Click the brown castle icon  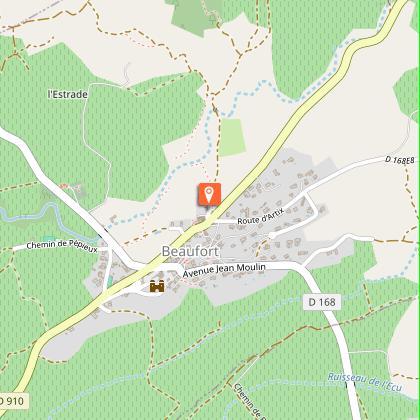(x=157, y=286)
